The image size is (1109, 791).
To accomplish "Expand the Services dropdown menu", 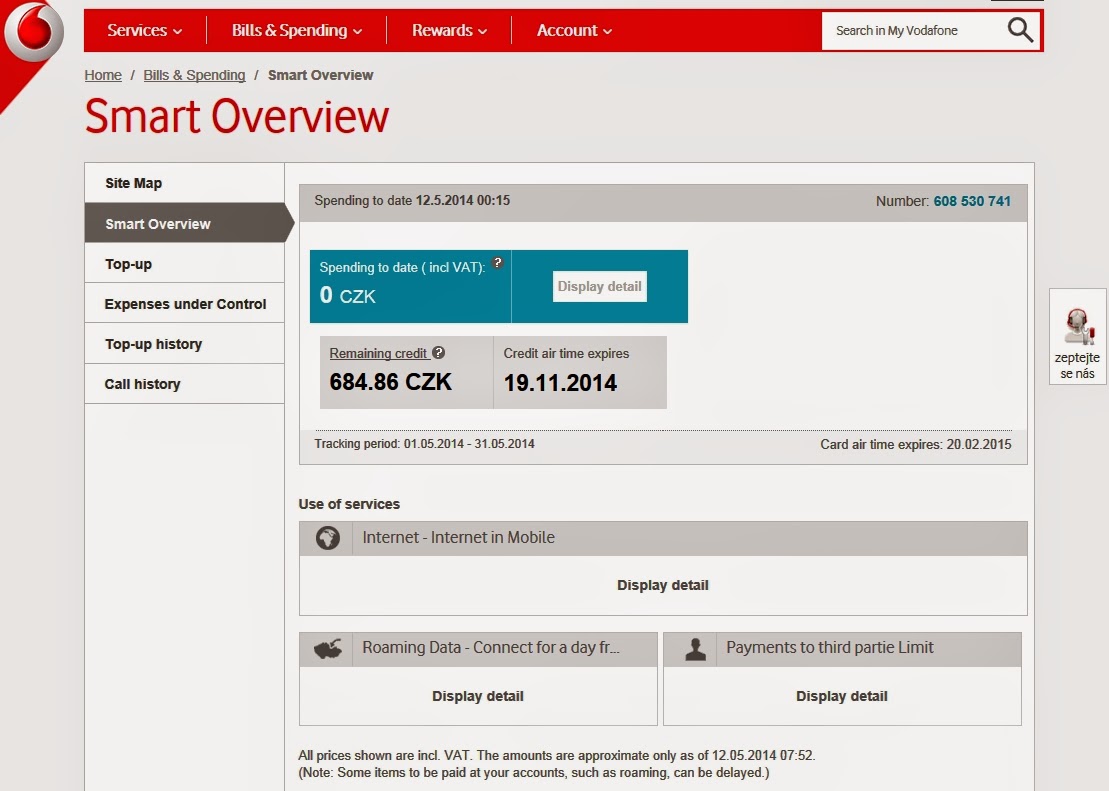I will [144, 30].
